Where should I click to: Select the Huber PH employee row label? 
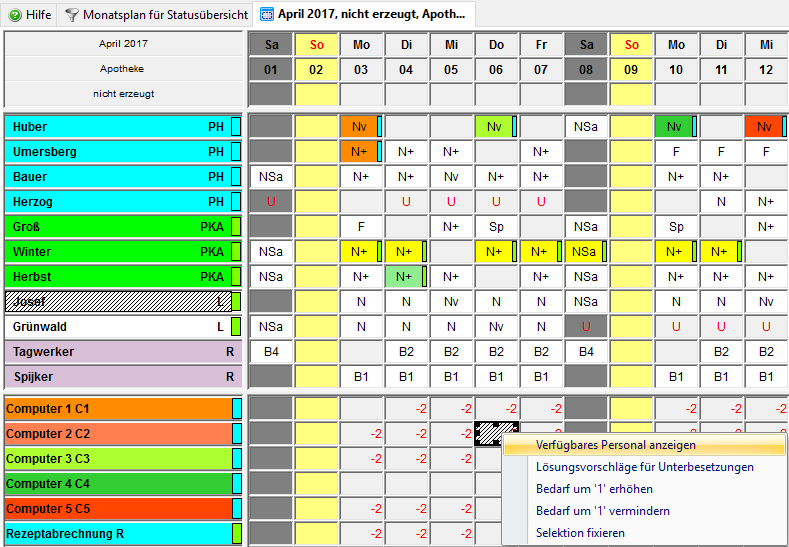tap(116, 127)
